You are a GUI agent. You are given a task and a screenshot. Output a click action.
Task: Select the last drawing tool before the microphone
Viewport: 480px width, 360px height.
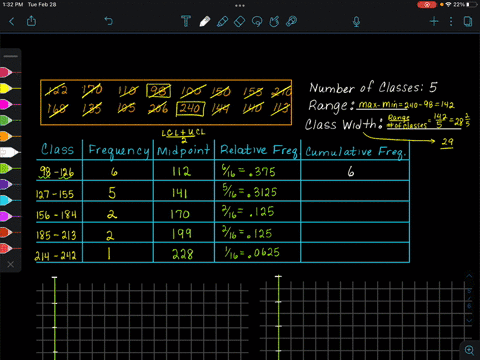point(292,21)
